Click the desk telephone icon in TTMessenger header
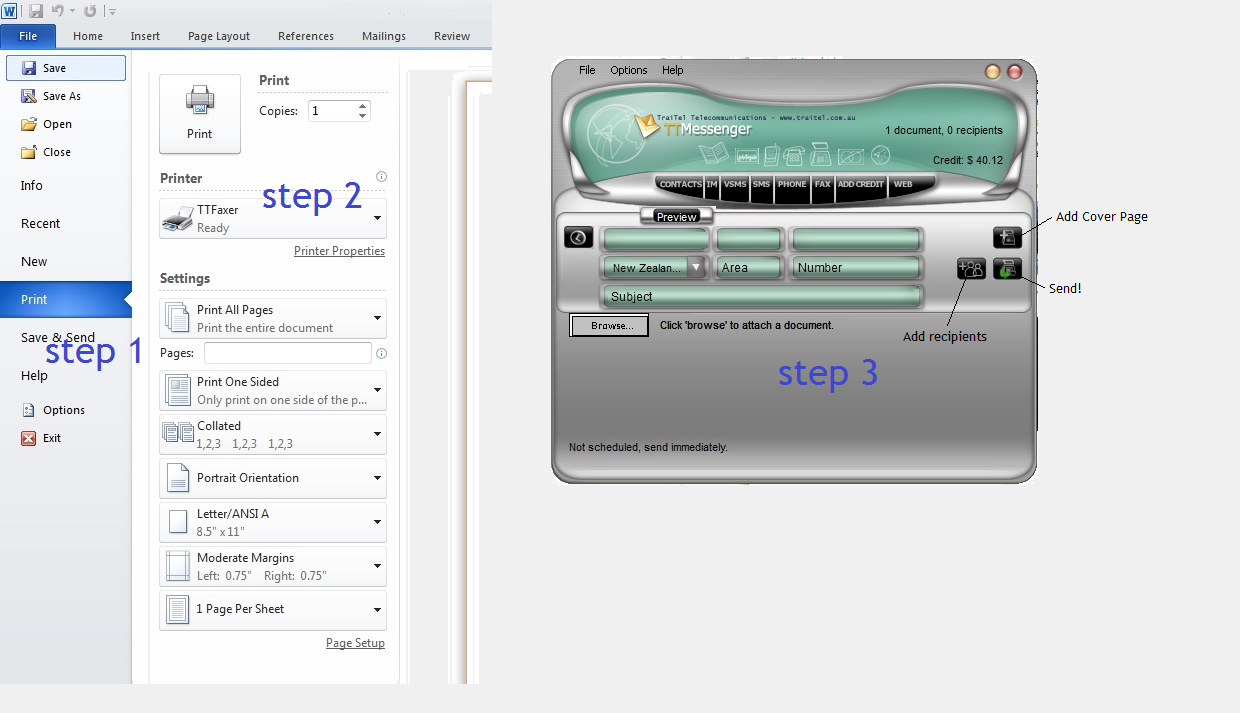 pos(795,155)
